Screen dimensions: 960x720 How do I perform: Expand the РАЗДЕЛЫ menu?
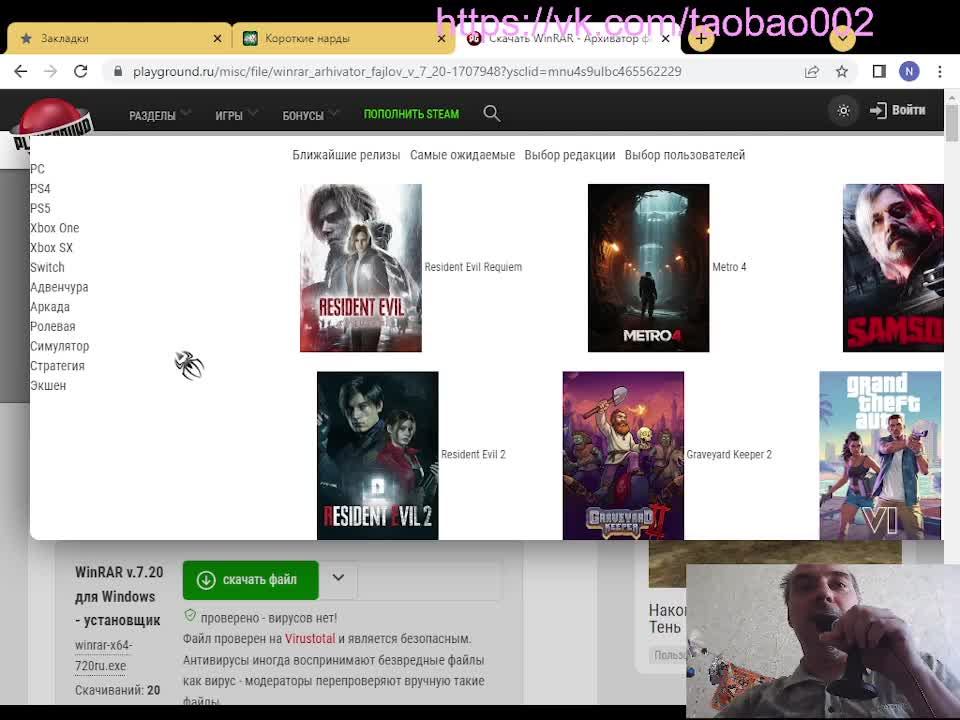[x=159, y=115]
